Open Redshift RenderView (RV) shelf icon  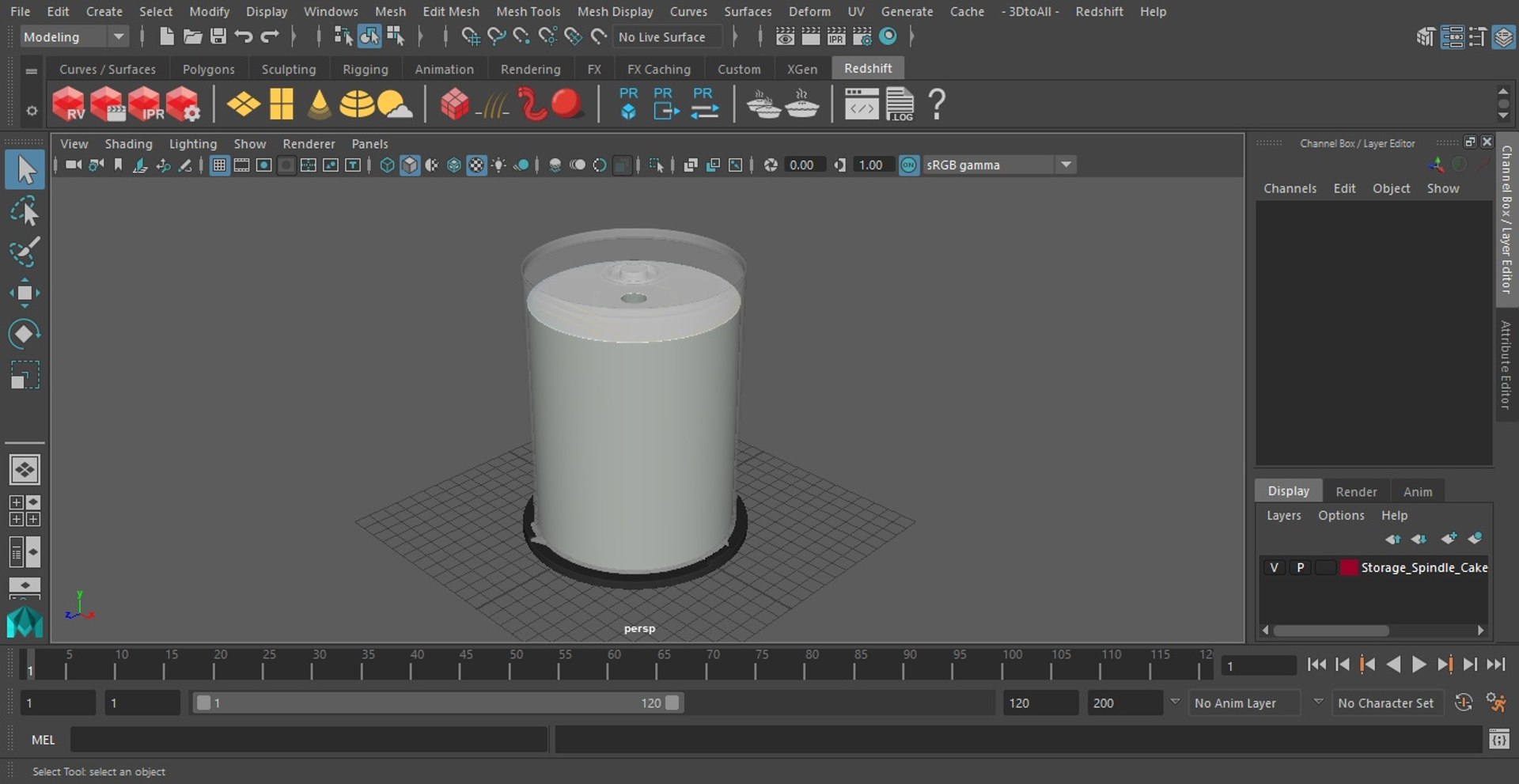pyautogui.click(x=69, y=104)
